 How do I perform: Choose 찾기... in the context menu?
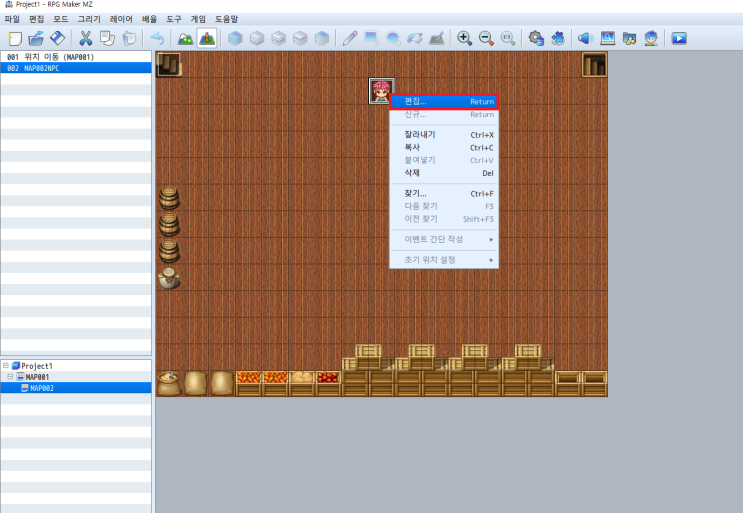[x=444, y=193]
